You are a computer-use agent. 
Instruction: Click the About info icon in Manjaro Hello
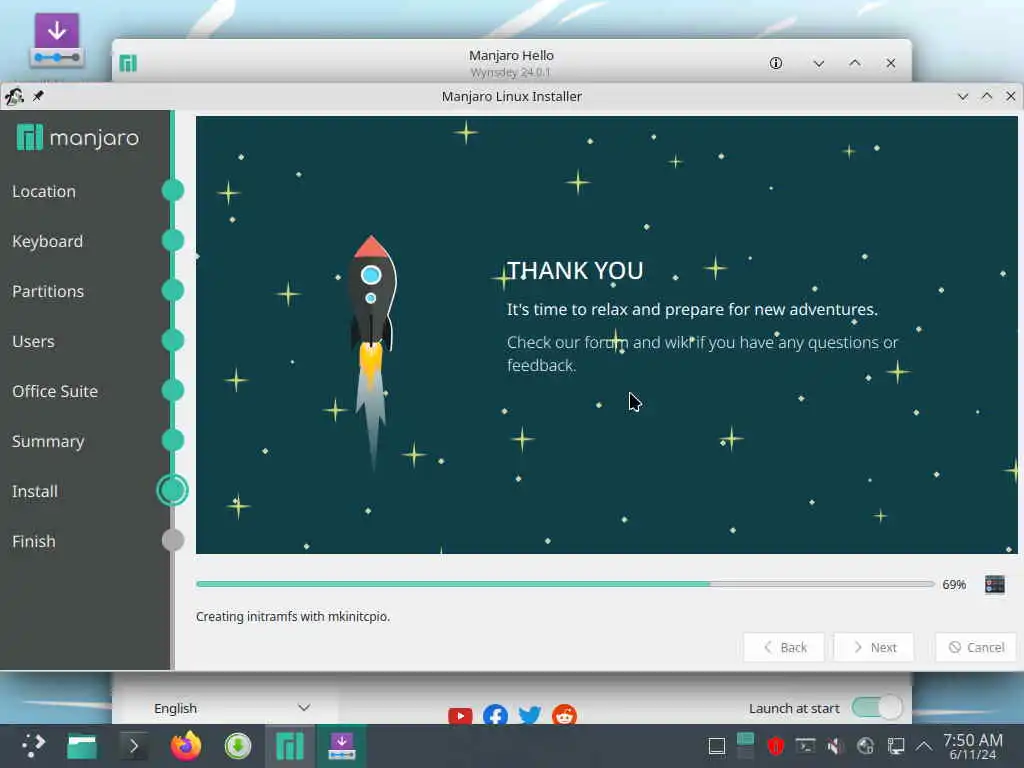pos(776,63)
